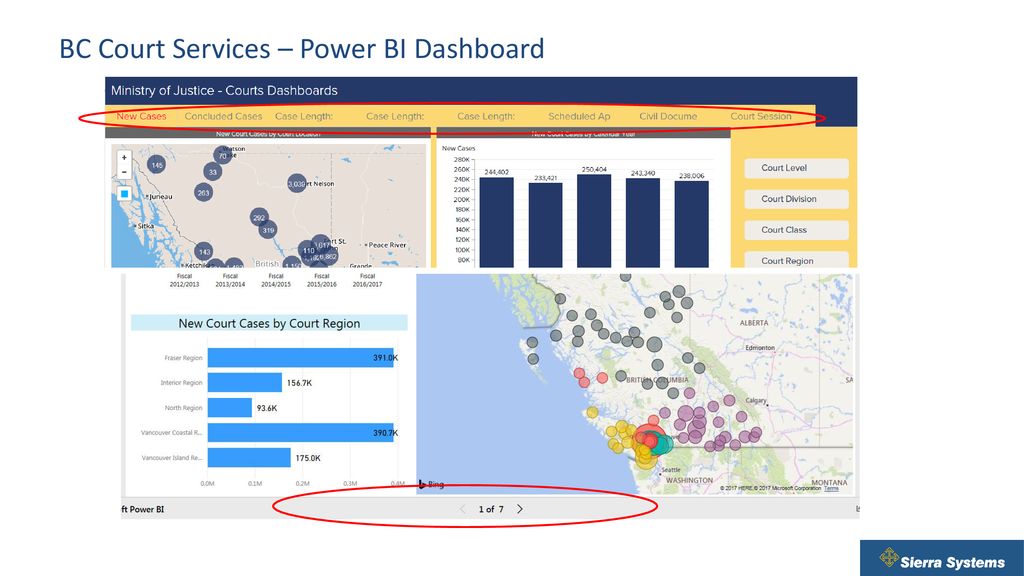Viewport: 1024px width, 576px height.
Task: Open the Court Session tab
Action: pos(761,116)
